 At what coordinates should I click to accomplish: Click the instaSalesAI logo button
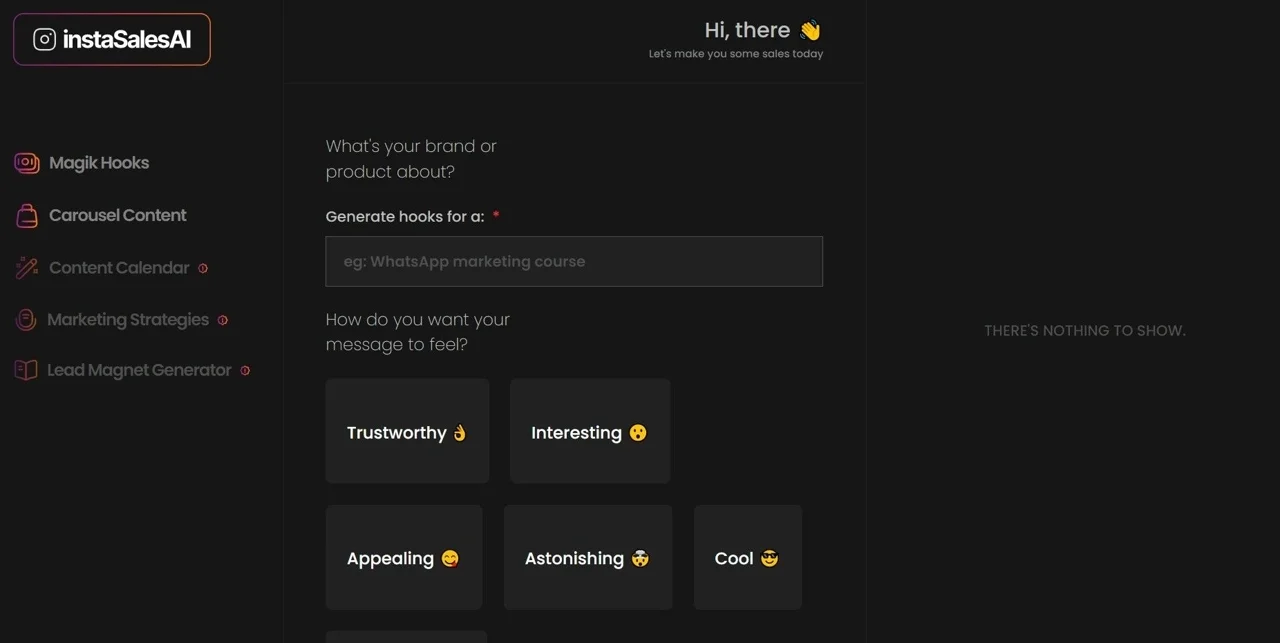112,39
